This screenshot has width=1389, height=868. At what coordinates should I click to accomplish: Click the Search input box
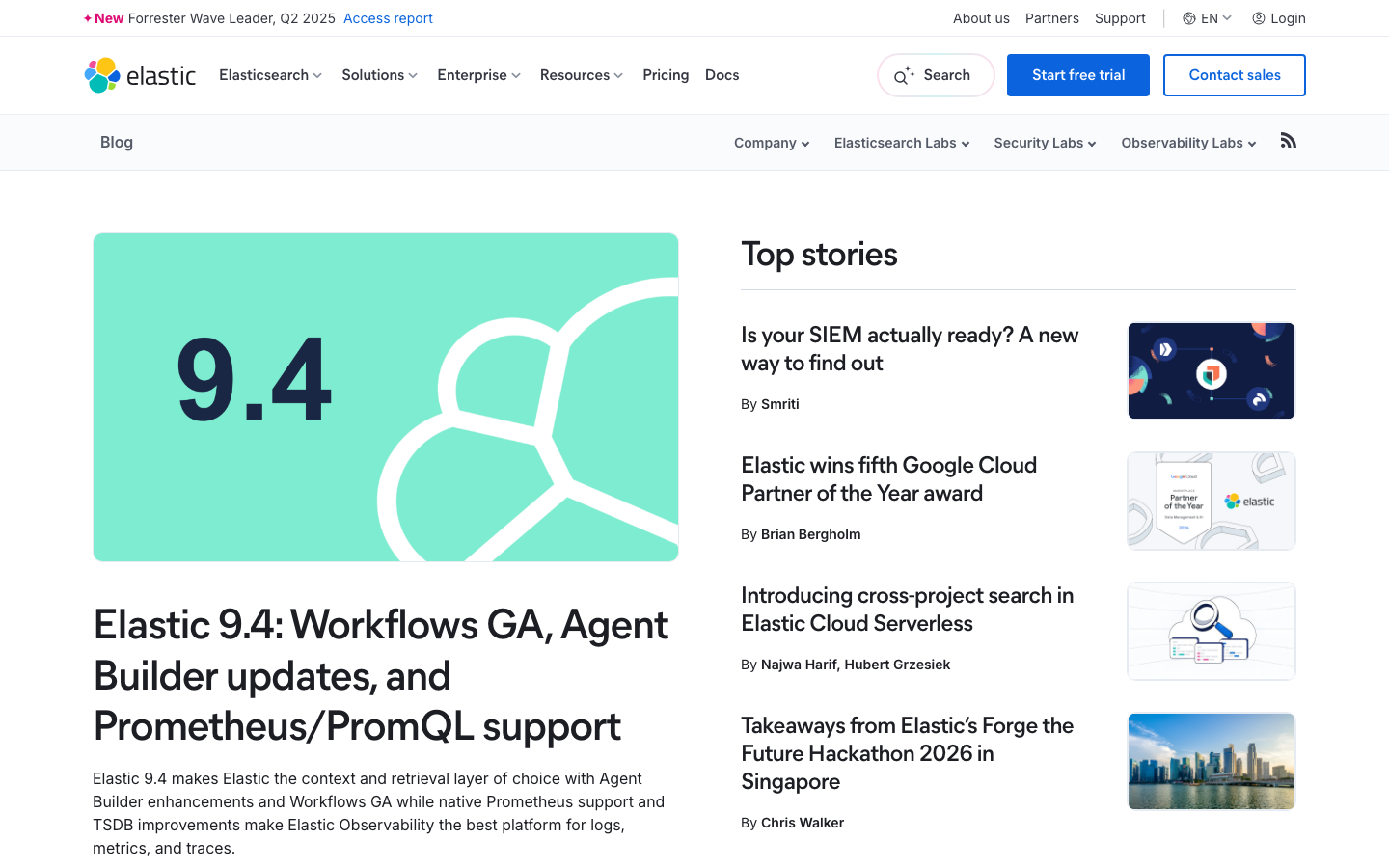click(936, 75)
